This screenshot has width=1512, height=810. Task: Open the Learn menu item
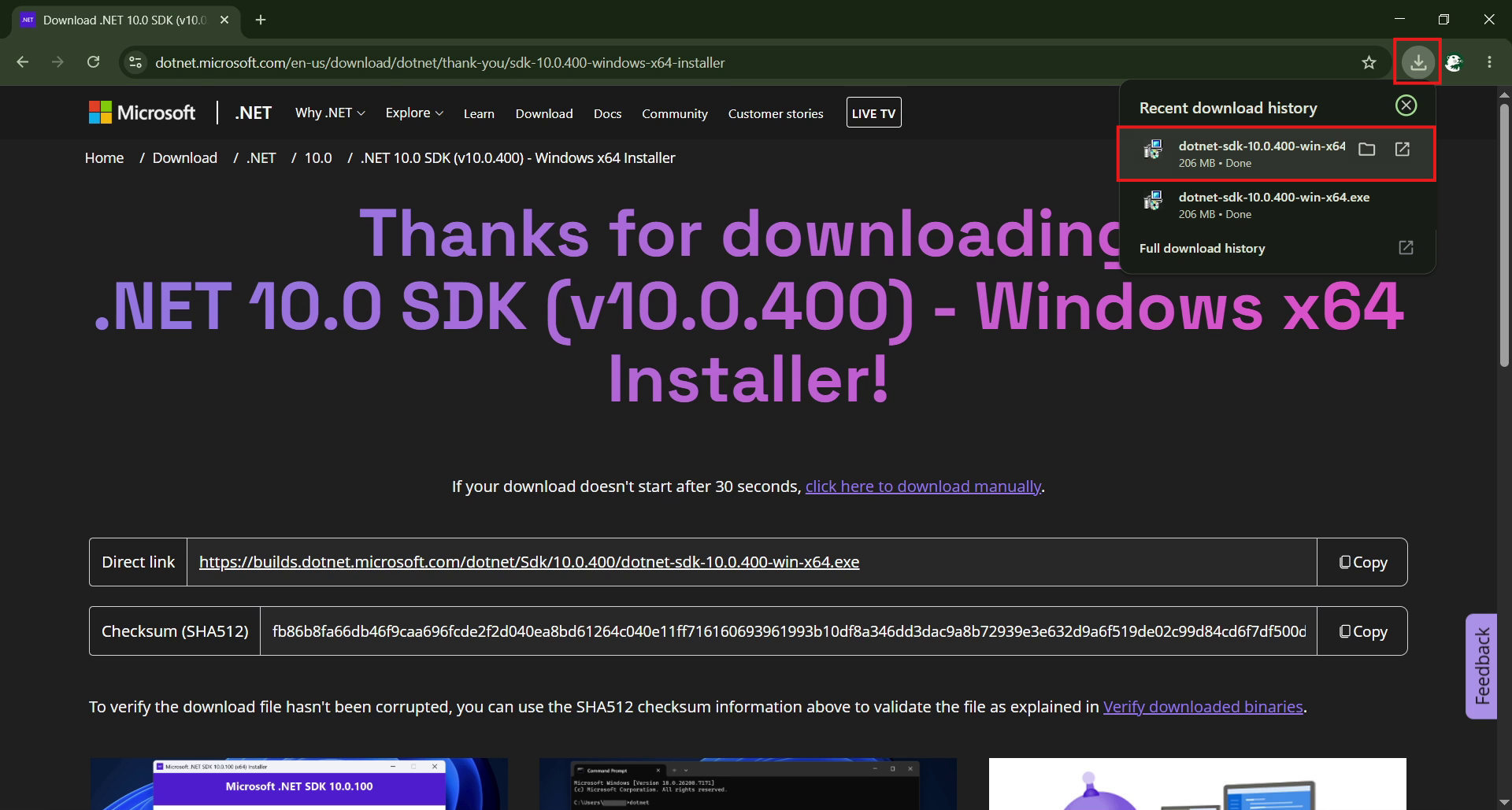[x=479, y=113]
